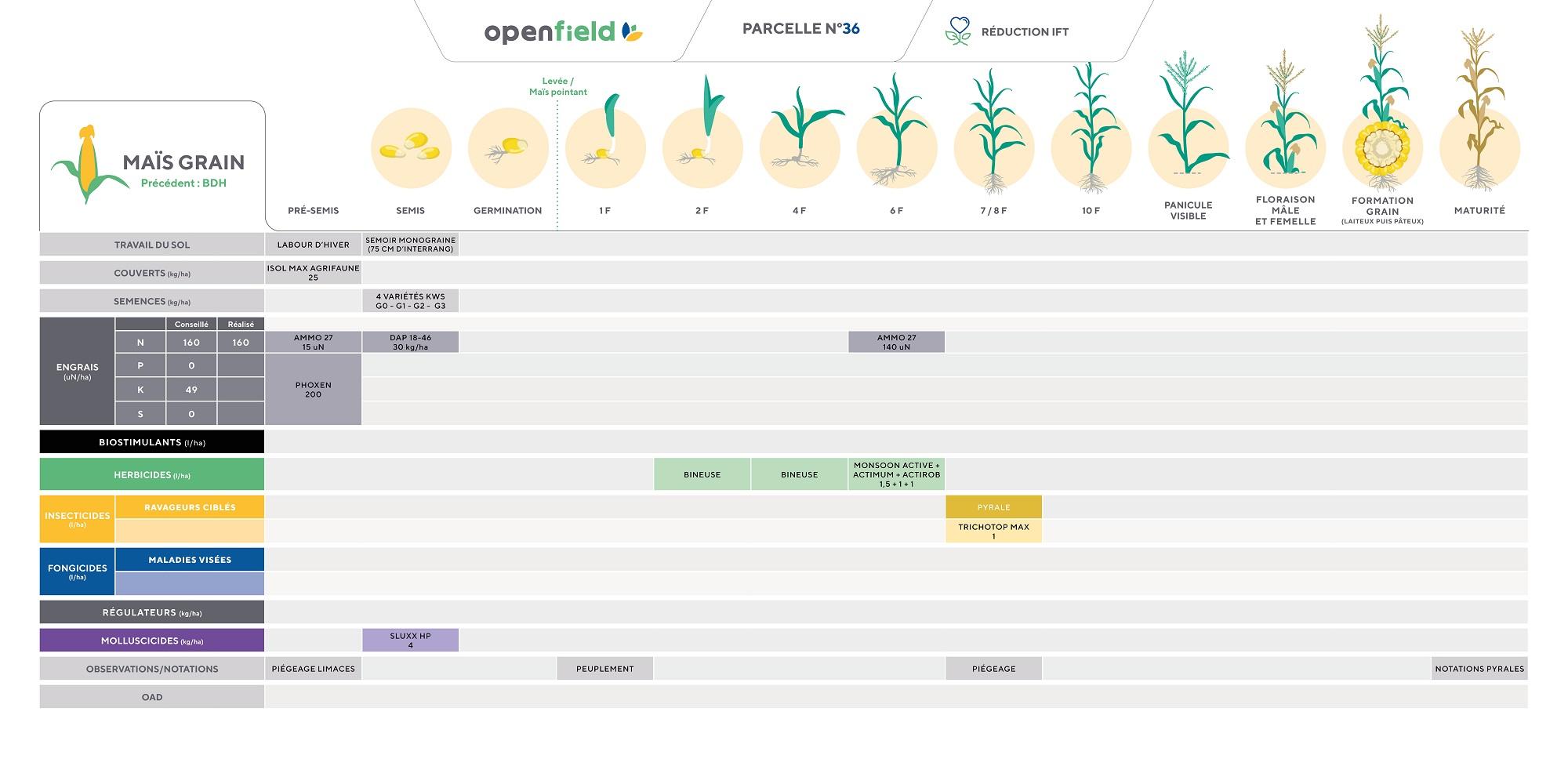Click the Maturité dried plant icon
This screenshot has height=784, width=1568.
coord(1479,118)
